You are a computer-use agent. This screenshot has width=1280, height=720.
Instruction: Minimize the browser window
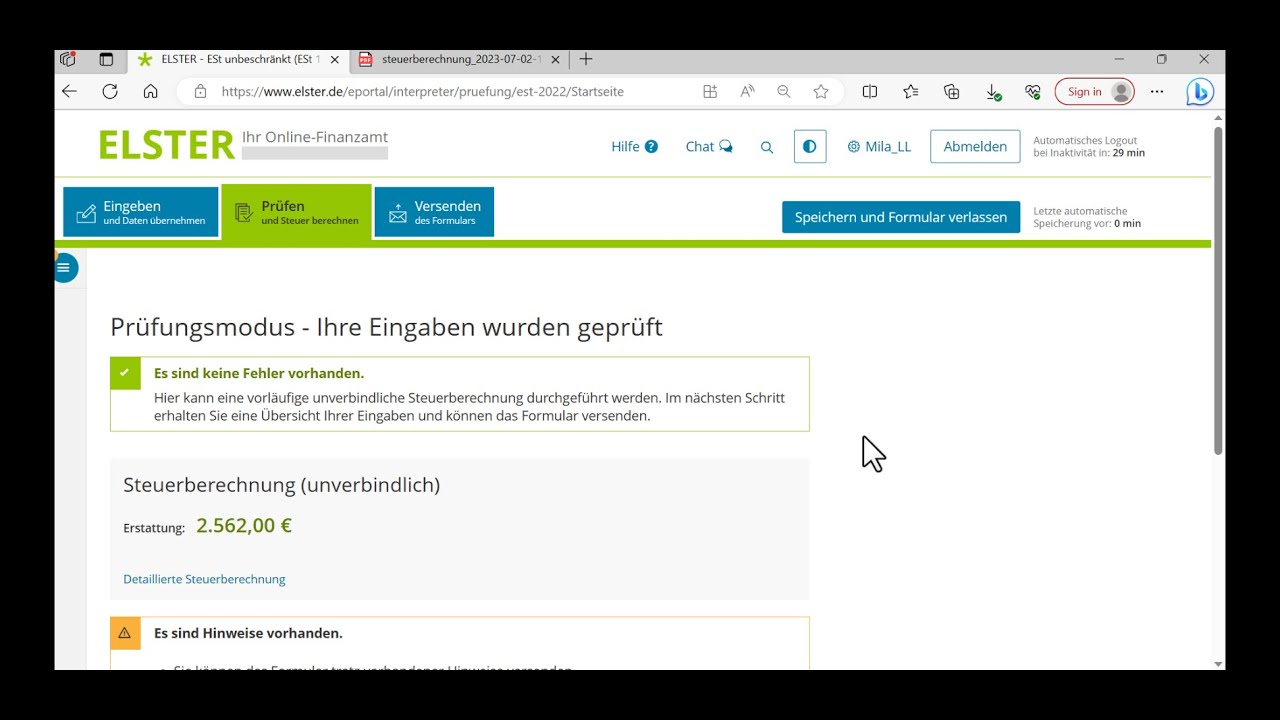tap(1119, 59)
